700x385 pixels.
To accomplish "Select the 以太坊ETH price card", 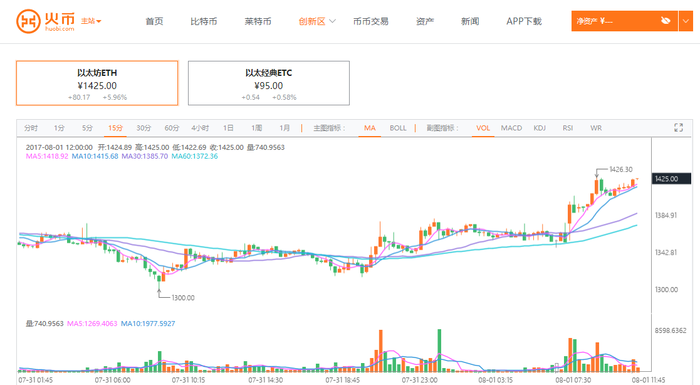I will pyautogui.click(x=97, y=83).
